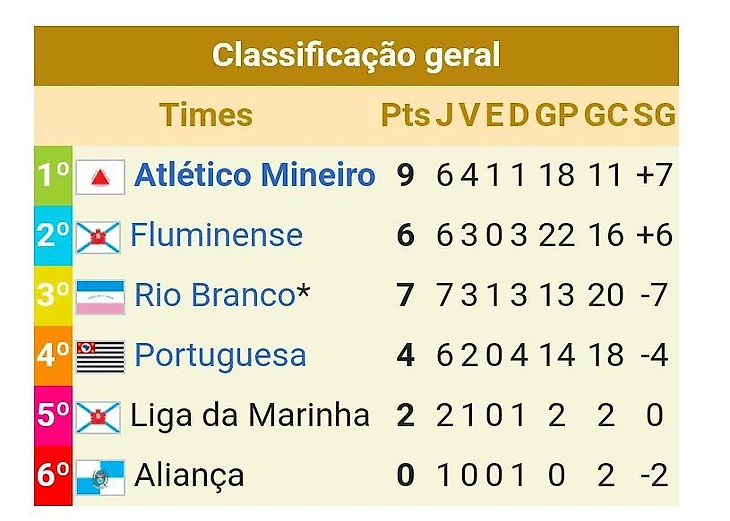Click the Minas Gerais flag icon
The image size is (730, 521).
click(100, 177)
